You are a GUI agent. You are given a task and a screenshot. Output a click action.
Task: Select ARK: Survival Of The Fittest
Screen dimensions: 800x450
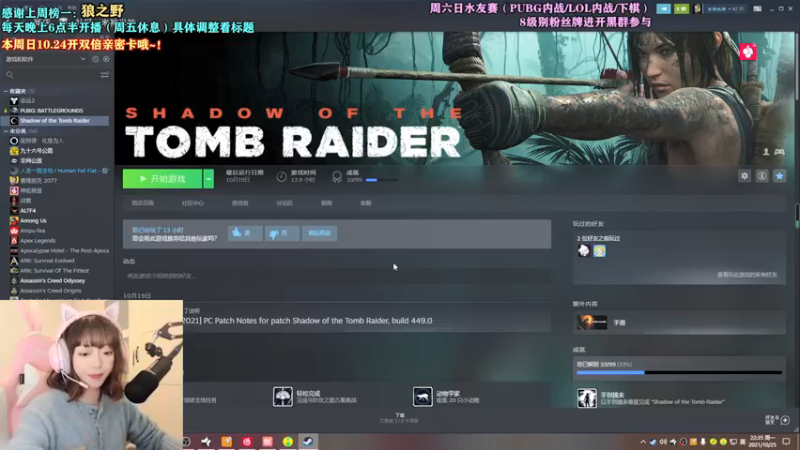point(55,271)
